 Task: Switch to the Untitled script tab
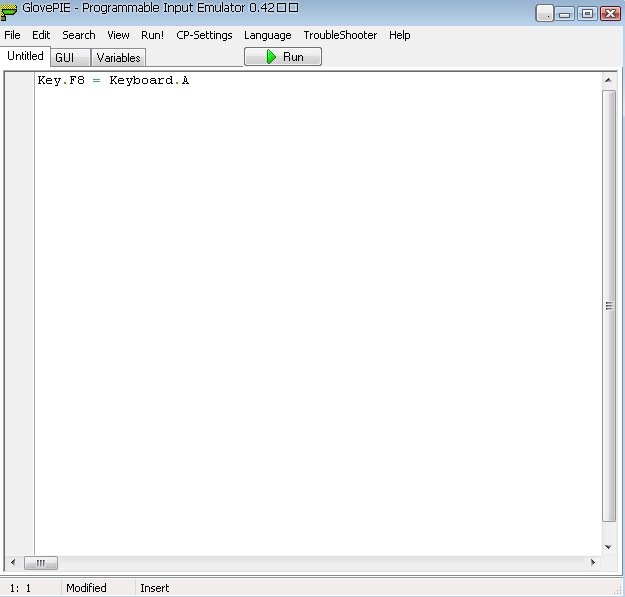(x=26, y=56)
